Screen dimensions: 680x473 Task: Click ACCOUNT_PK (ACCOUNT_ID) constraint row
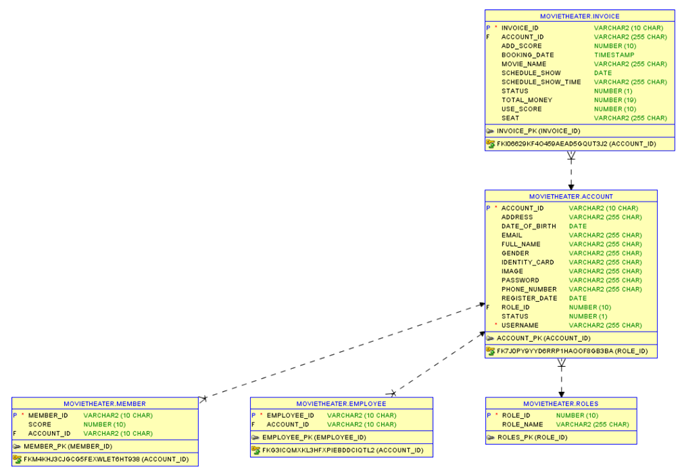click(571, 338)
